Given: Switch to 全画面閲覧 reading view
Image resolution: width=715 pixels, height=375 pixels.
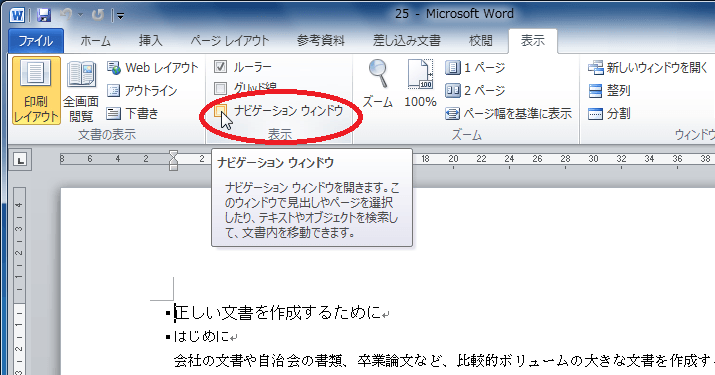Looking at the screenshot, I should pos(81,91).
